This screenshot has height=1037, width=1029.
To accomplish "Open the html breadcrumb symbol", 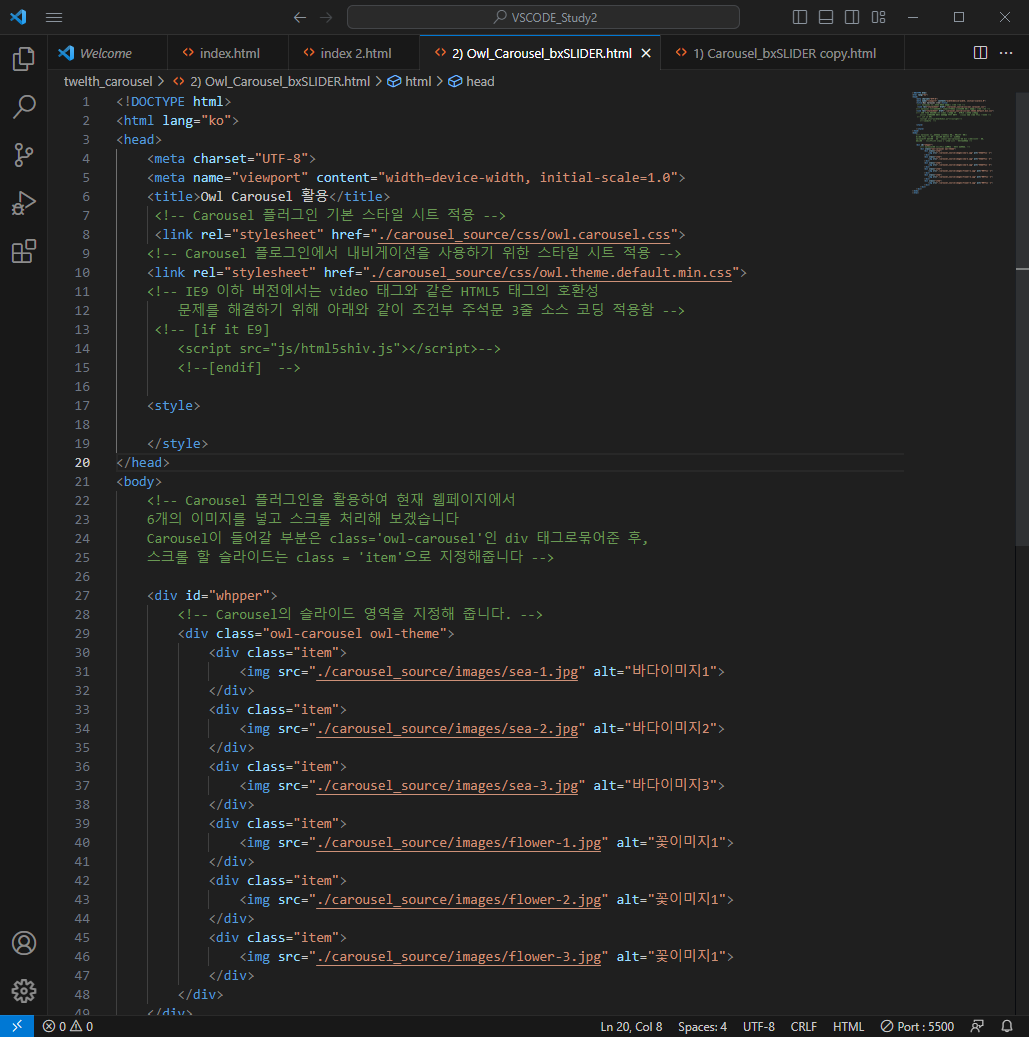I will [409, 81].
